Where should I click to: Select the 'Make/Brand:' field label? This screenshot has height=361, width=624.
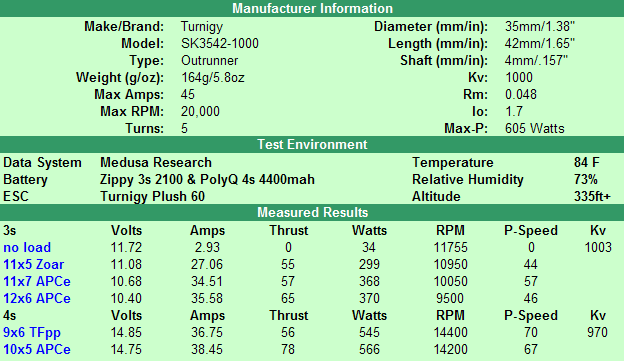tap(124, 27)
